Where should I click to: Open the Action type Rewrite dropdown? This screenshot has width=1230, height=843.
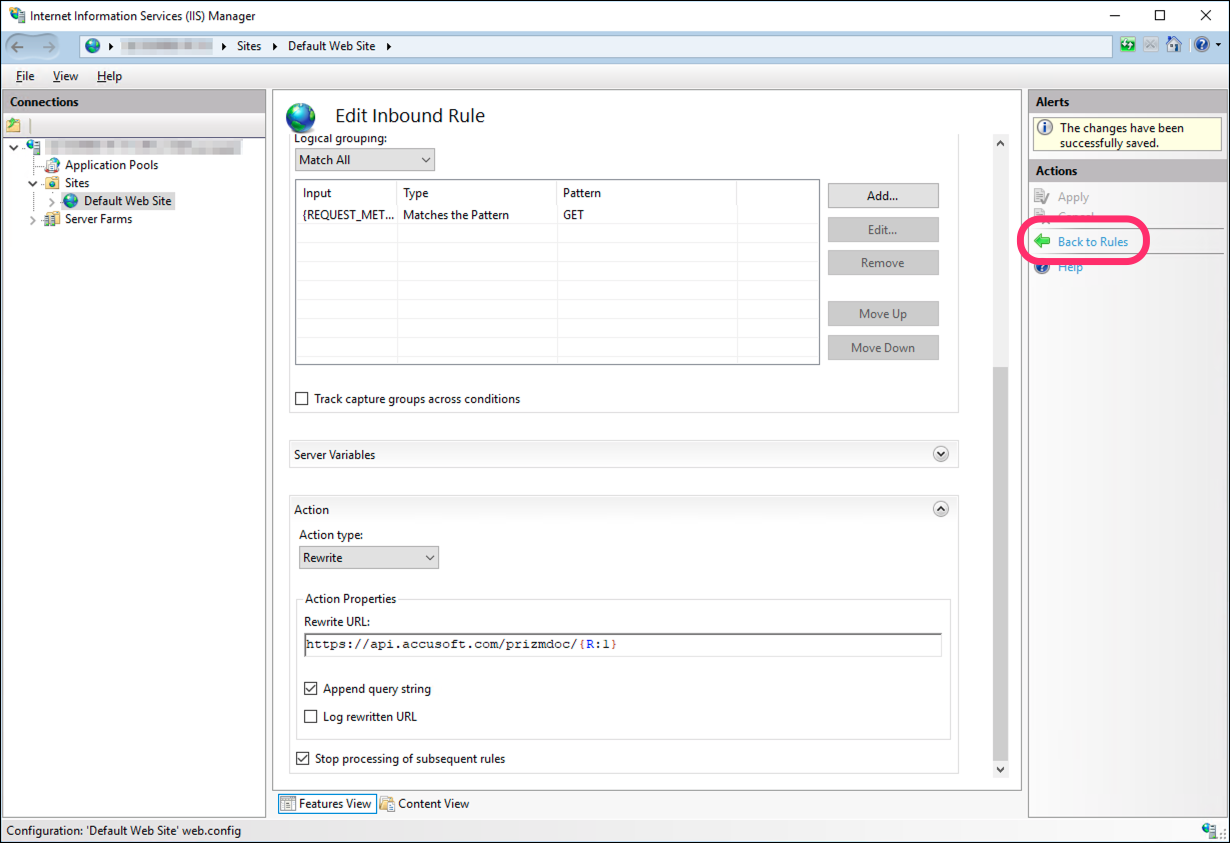click(x=368, y=558)
